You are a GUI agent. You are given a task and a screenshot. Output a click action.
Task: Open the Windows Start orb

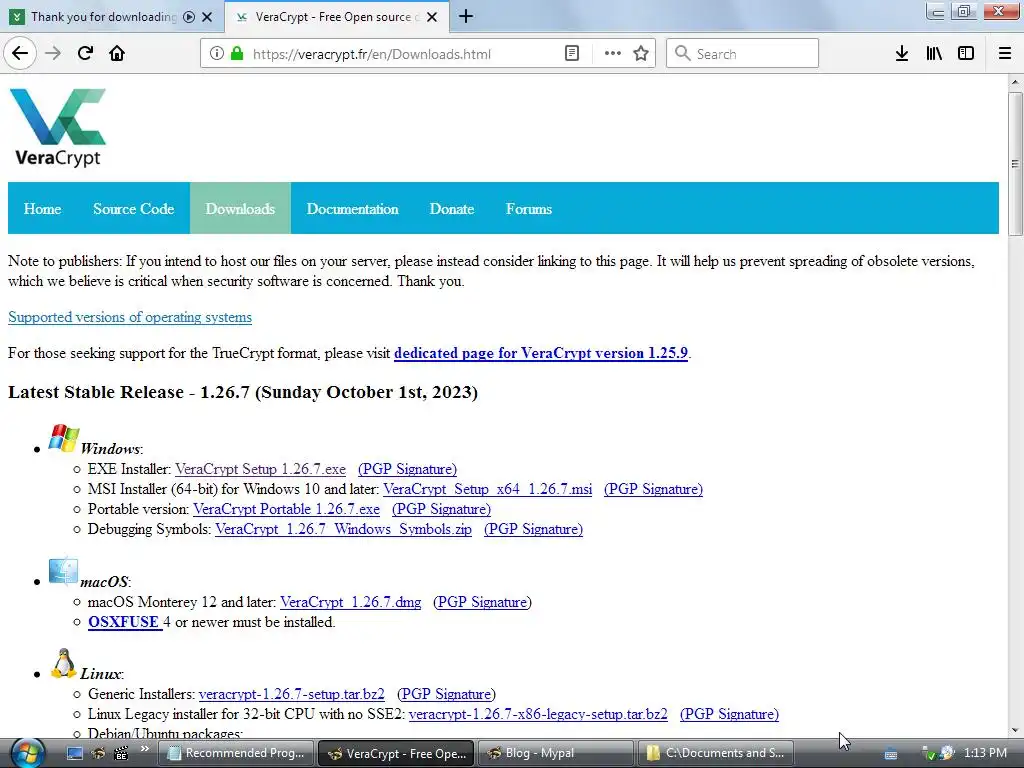[27, 753]
